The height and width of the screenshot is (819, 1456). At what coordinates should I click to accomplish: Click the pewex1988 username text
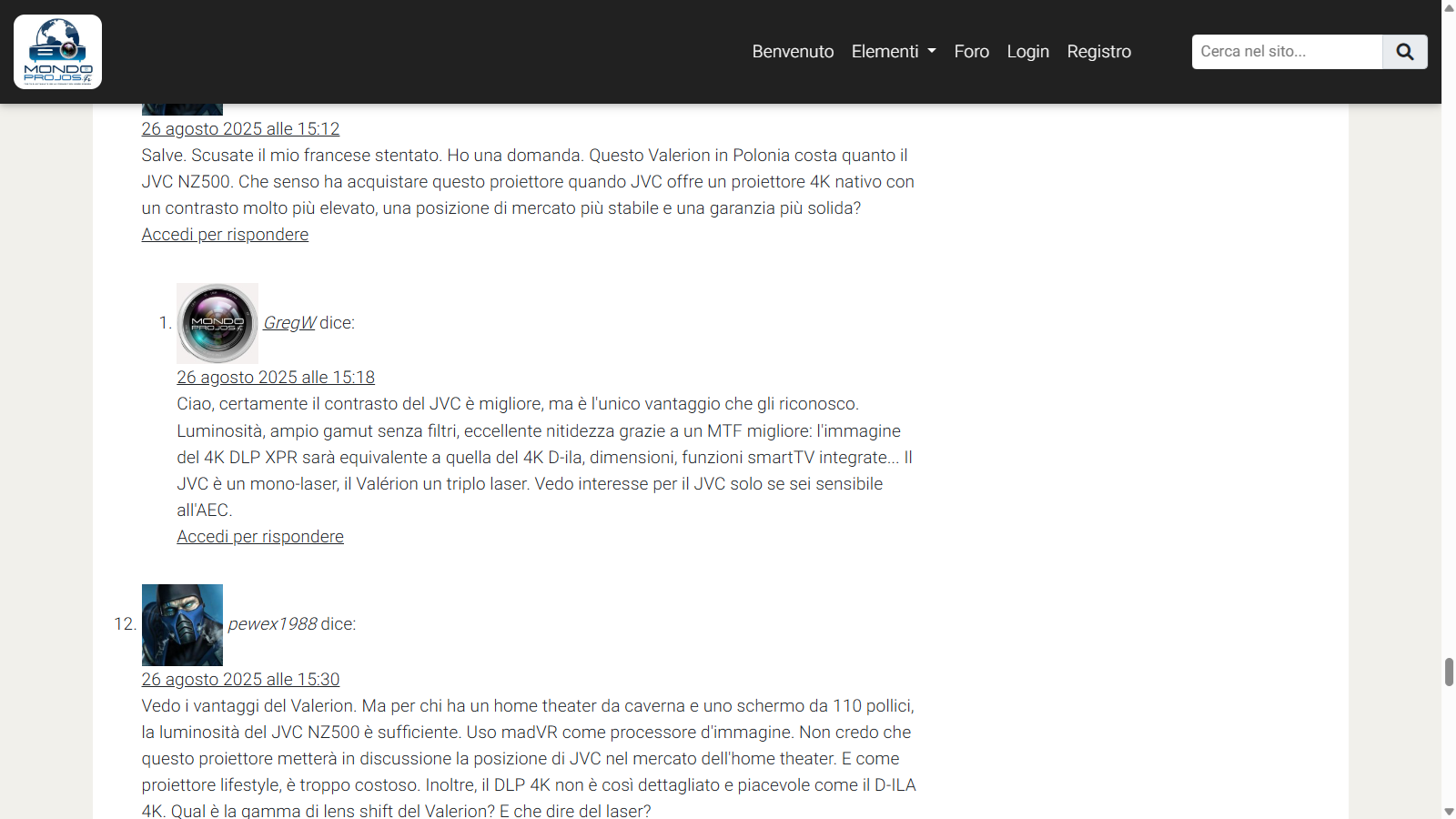click(272, 624)
